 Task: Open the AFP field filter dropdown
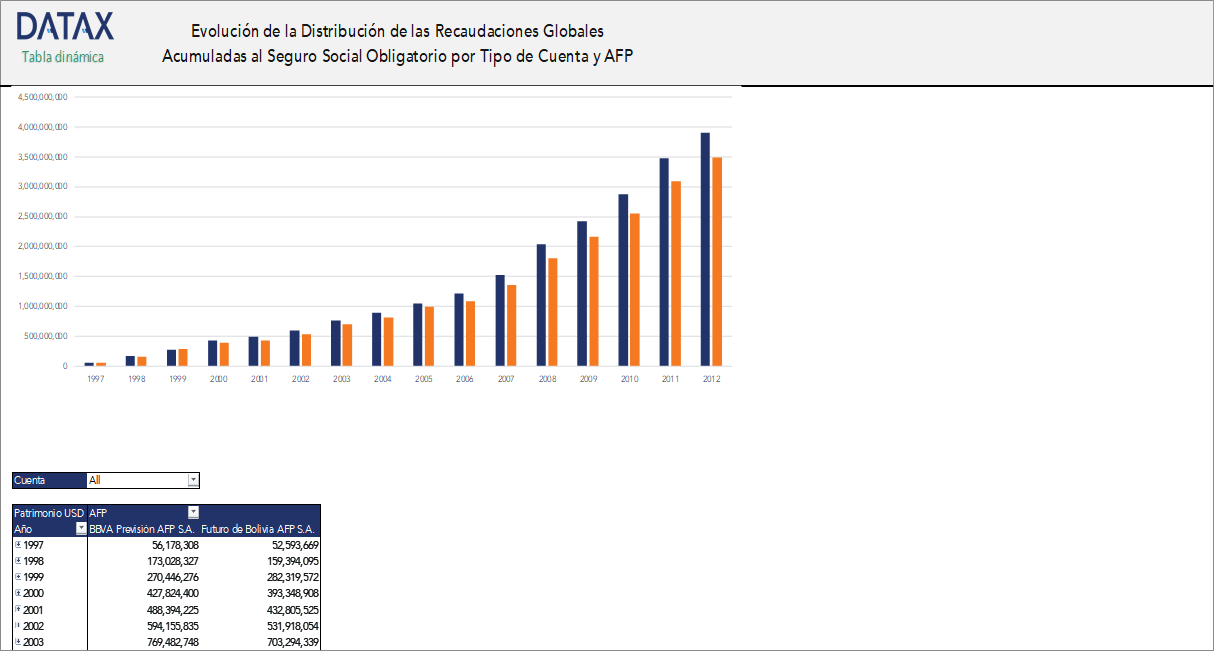pos(193,512)
